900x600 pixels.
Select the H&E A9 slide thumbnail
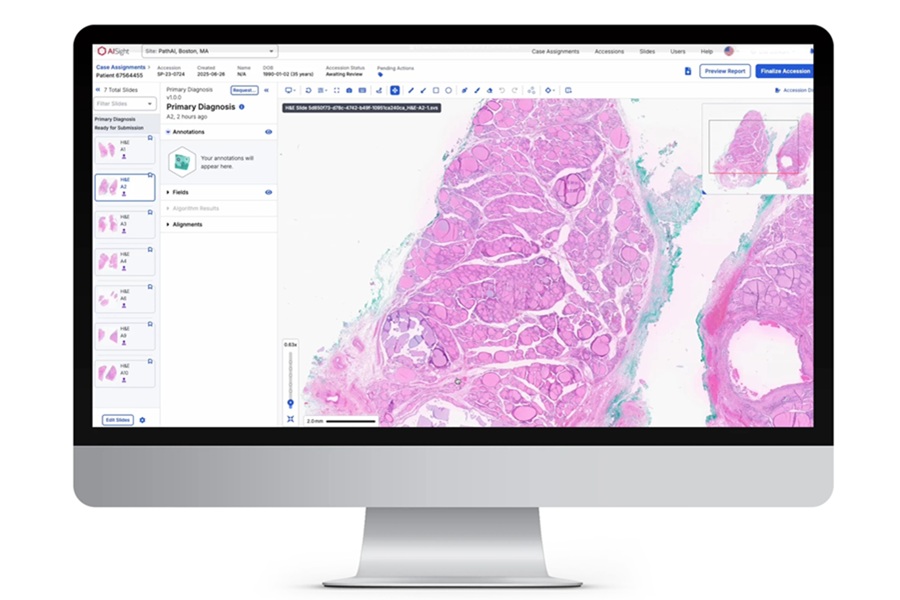(x=125, y=336)
